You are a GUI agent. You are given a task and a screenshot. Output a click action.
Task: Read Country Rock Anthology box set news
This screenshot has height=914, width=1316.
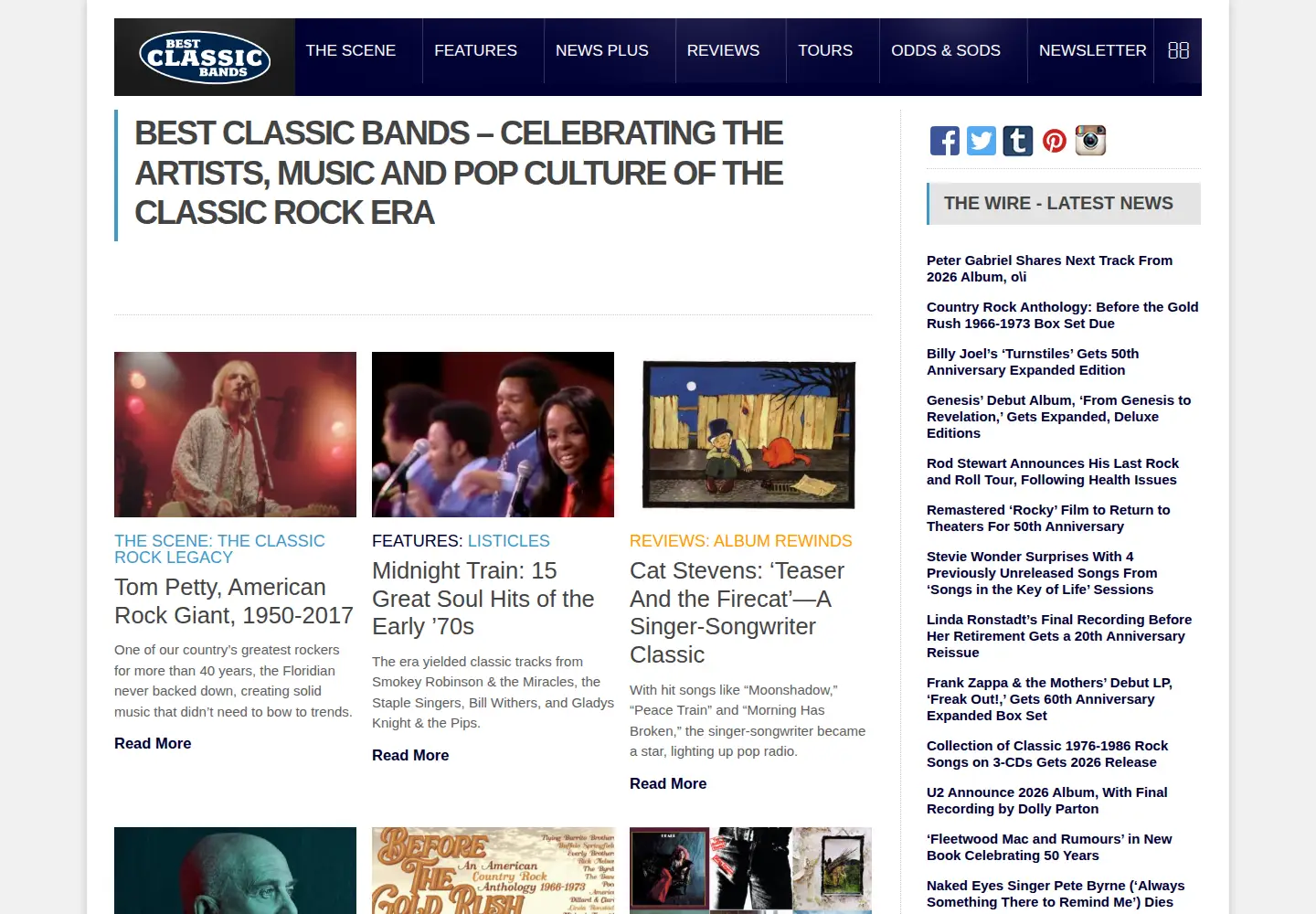tap(1063, 315)
